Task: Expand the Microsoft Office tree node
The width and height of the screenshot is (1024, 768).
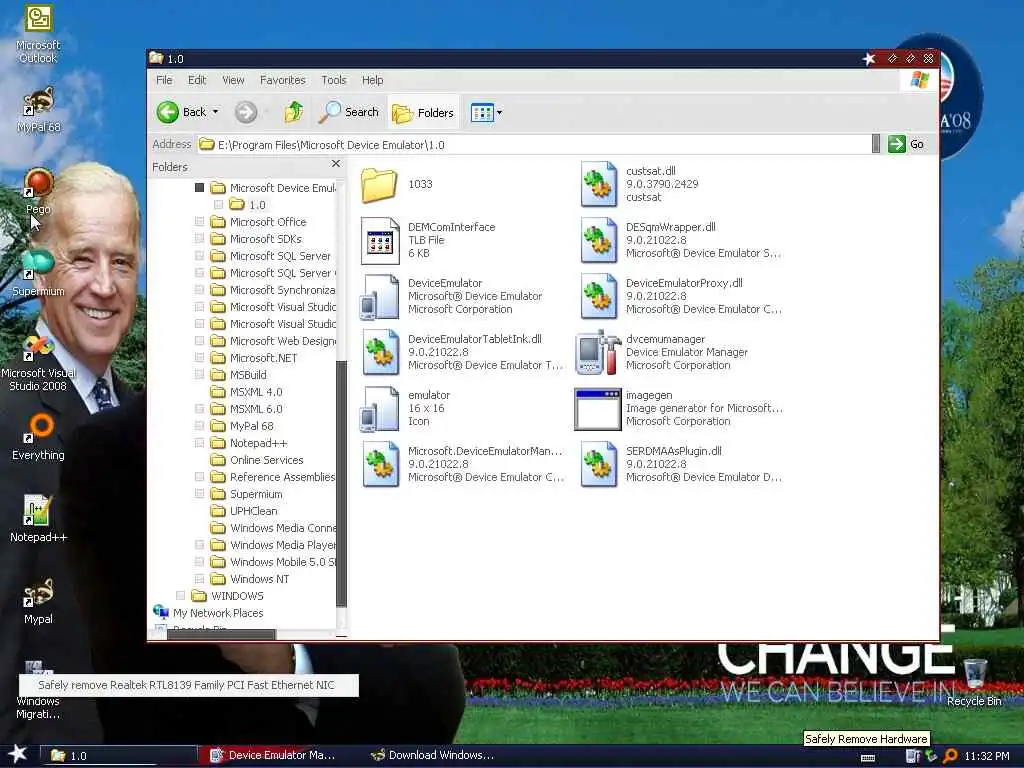Action: tap(199, 222)
